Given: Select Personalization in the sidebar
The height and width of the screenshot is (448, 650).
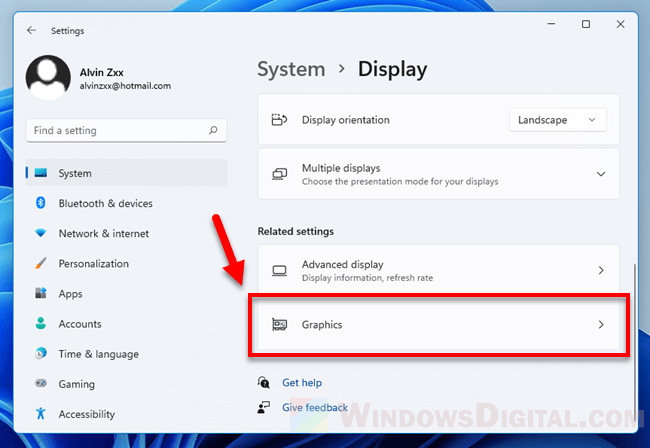Looking at the screenshot, I should [126, 264].
